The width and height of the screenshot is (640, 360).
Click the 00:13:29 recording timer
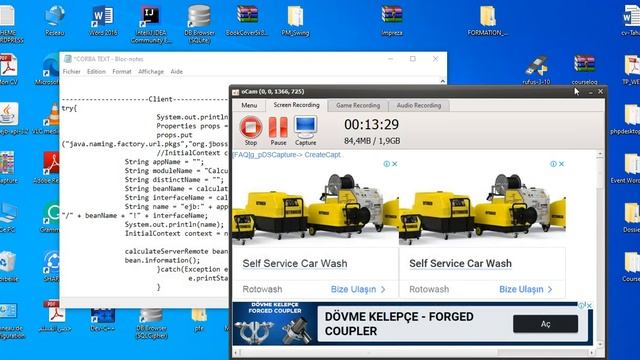point(371,124)
